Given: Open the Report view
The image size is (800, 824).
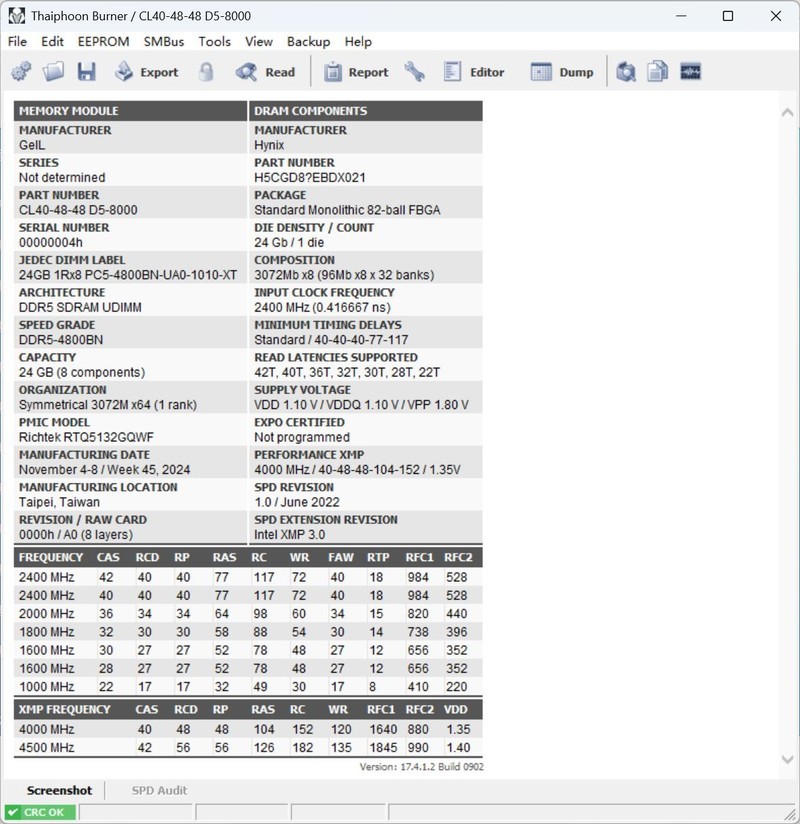Looking at the screenshot, I should [x=355, y=72].
